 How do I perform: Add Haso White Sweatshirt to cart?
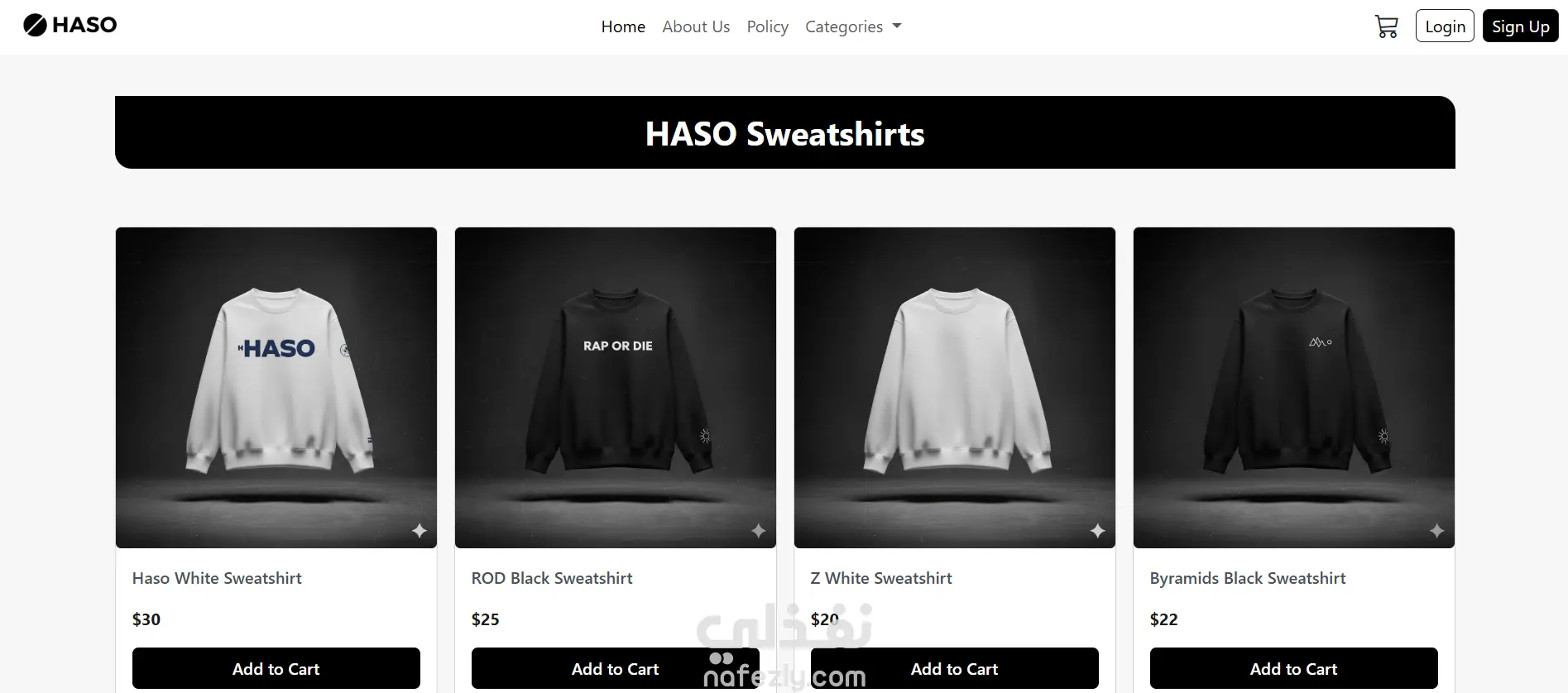[276, 668]
